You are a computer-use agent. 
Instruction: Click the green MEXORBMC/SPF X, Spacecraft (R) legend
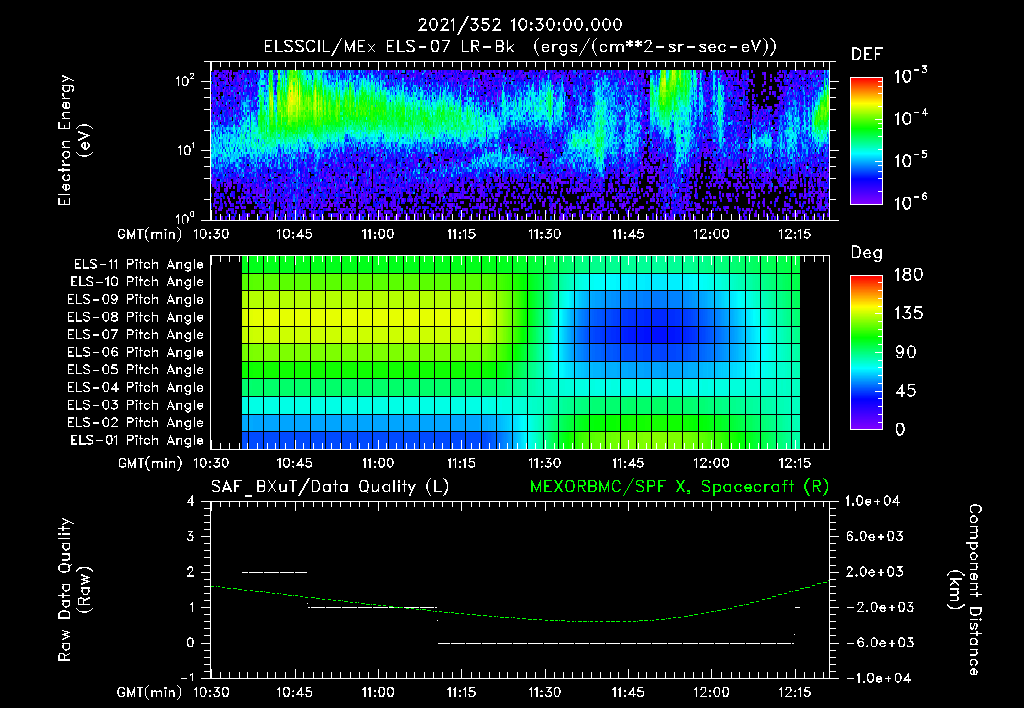[679, 487]
